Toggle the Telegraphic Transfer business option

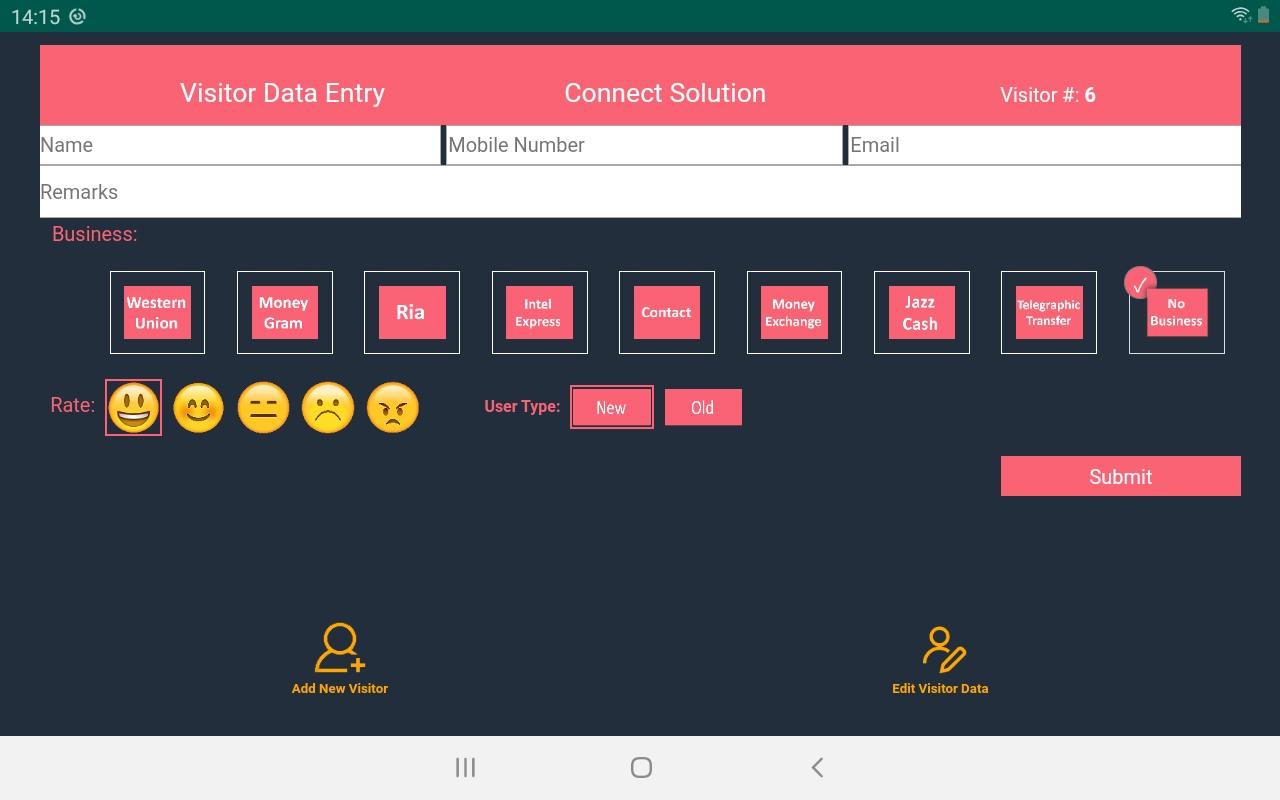[x=1049, y=312]
